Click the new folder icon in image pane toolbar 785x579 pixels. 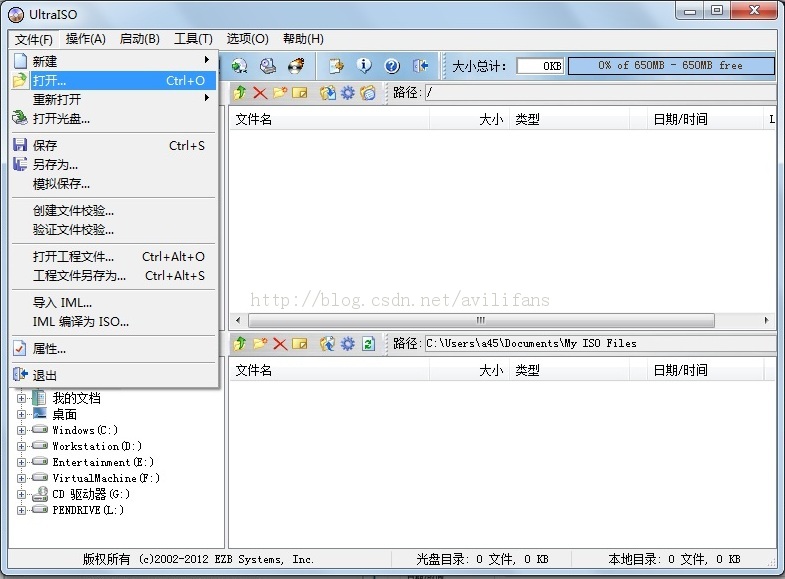280,93
